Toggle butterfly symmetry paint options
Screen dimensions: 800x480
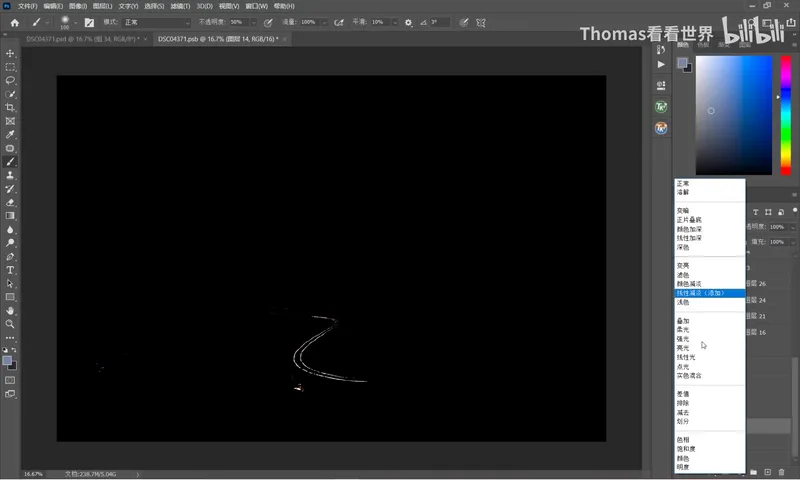pyautogui.click(x=481, y=22)
